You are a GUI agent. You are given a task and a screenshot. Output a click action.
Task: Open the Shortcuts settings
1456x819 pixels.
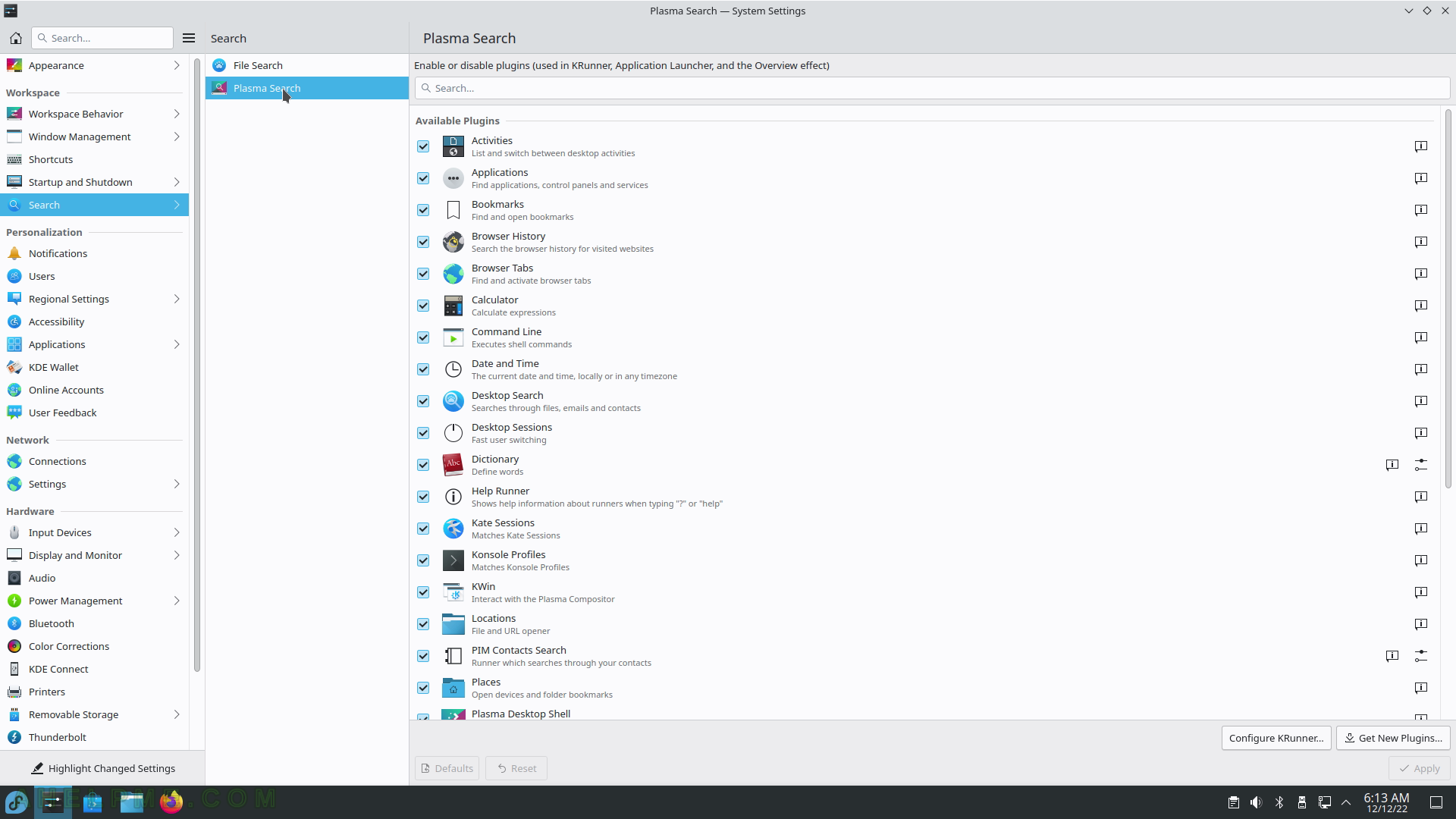pyautogui.click(x=94, y=159)
